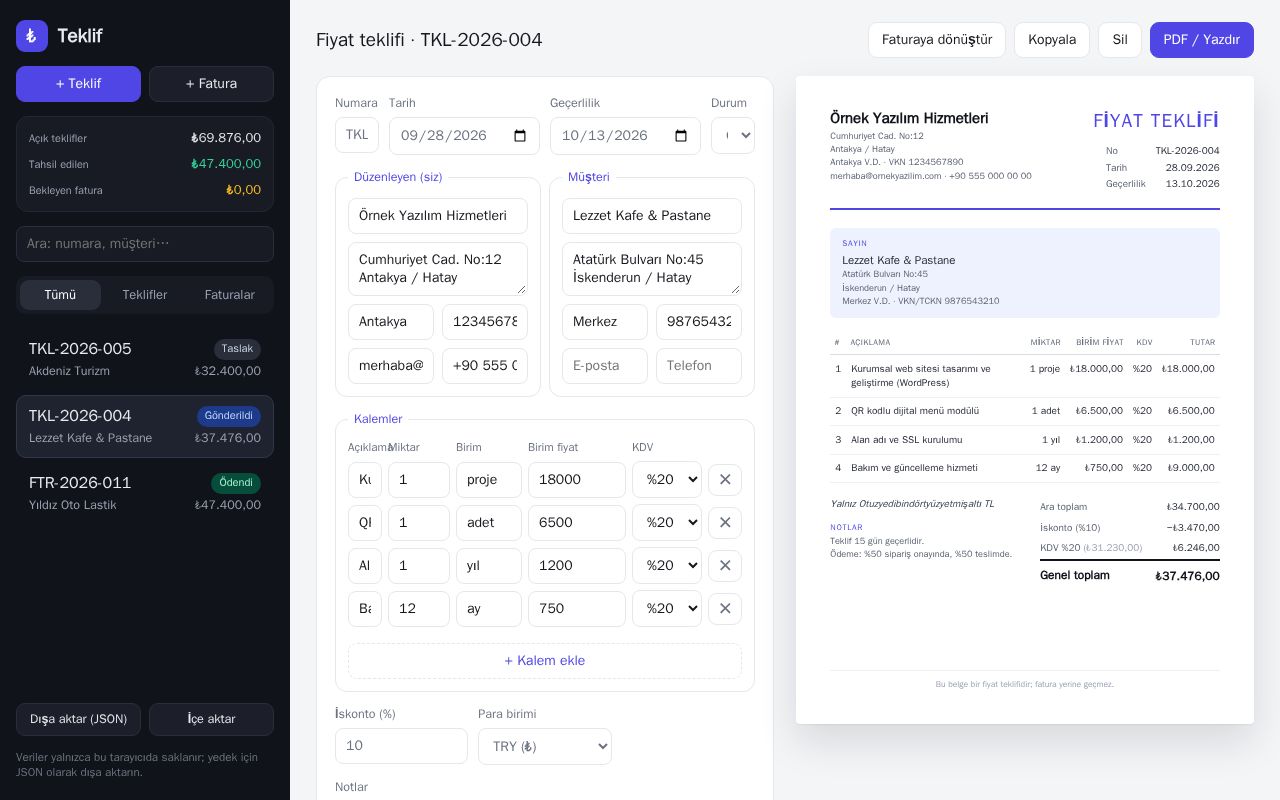Open KDV dropdown for 'adet' row
This screenshot has height=800, width=1280.
667,522
